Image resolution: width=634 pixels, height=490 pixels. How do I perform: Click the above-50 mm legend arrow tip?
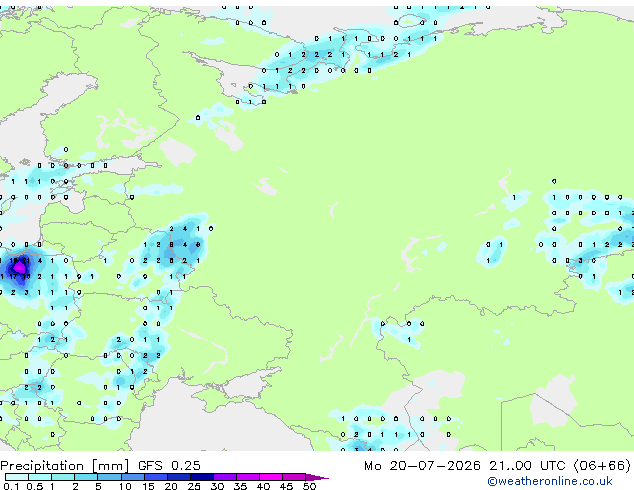pos(317,477)
